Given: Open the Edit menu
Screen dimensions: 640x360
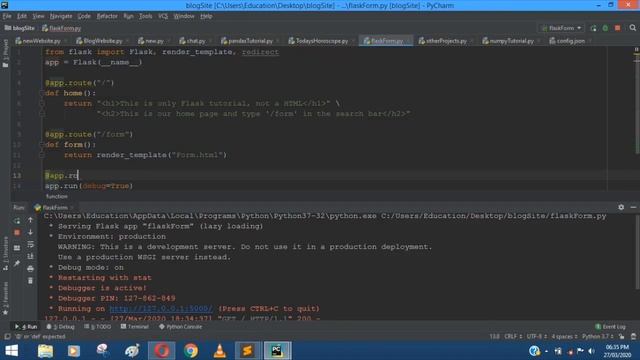Looking at the screenshot, I should 22,16.
